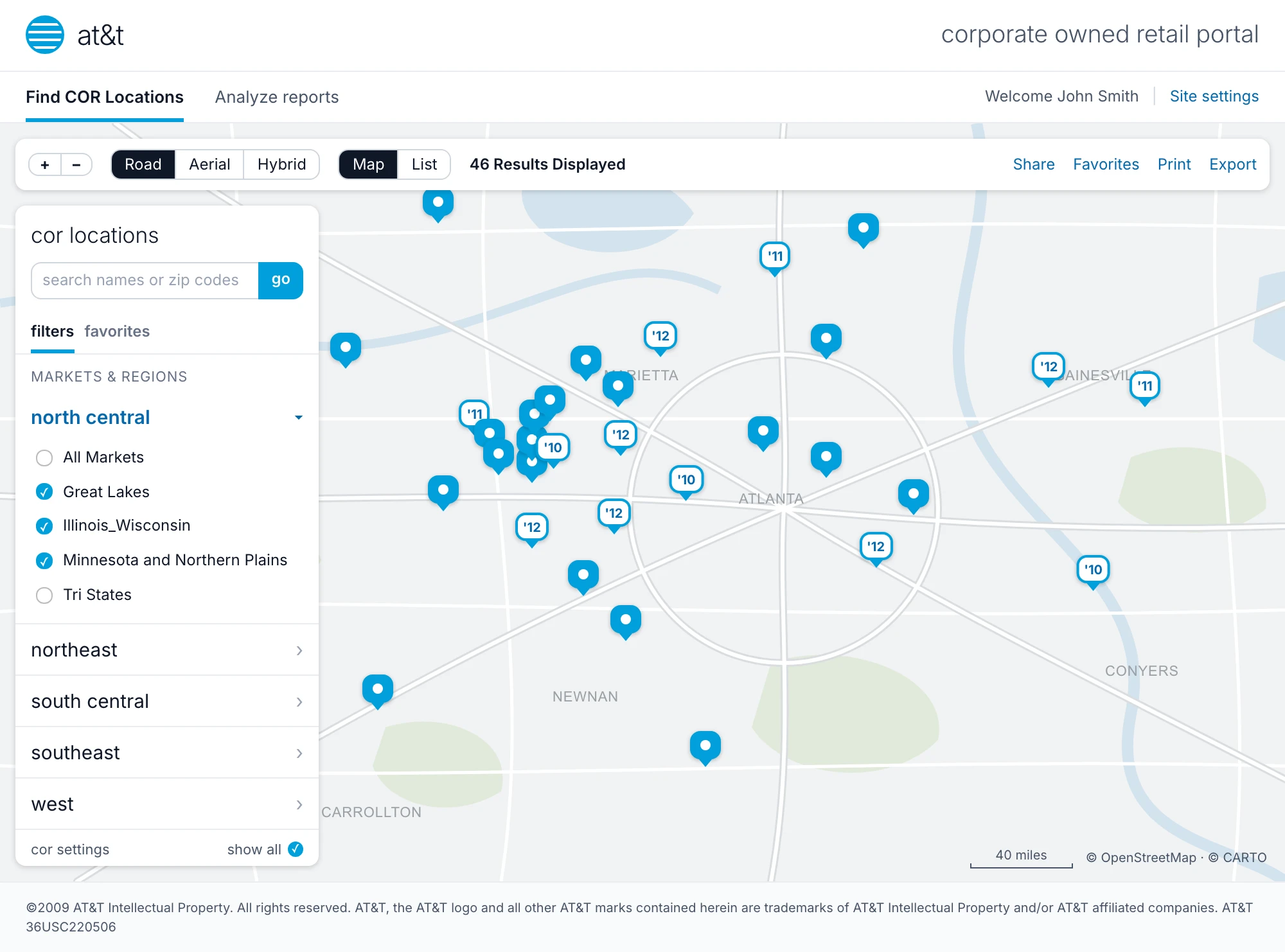Select the All Markets radio option
This screenshot has width=1285, height=952.
coord(44,458)
